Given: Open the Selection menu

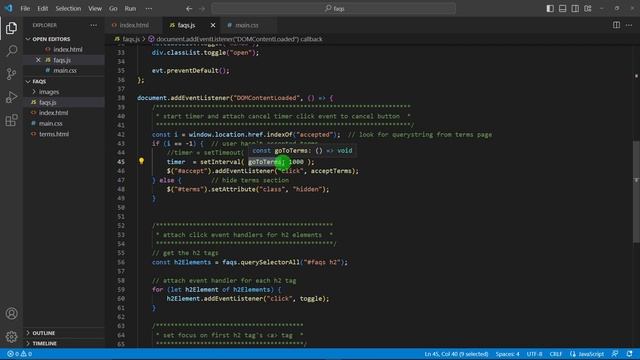Looking at the screenshot, I should click(68, 9).
